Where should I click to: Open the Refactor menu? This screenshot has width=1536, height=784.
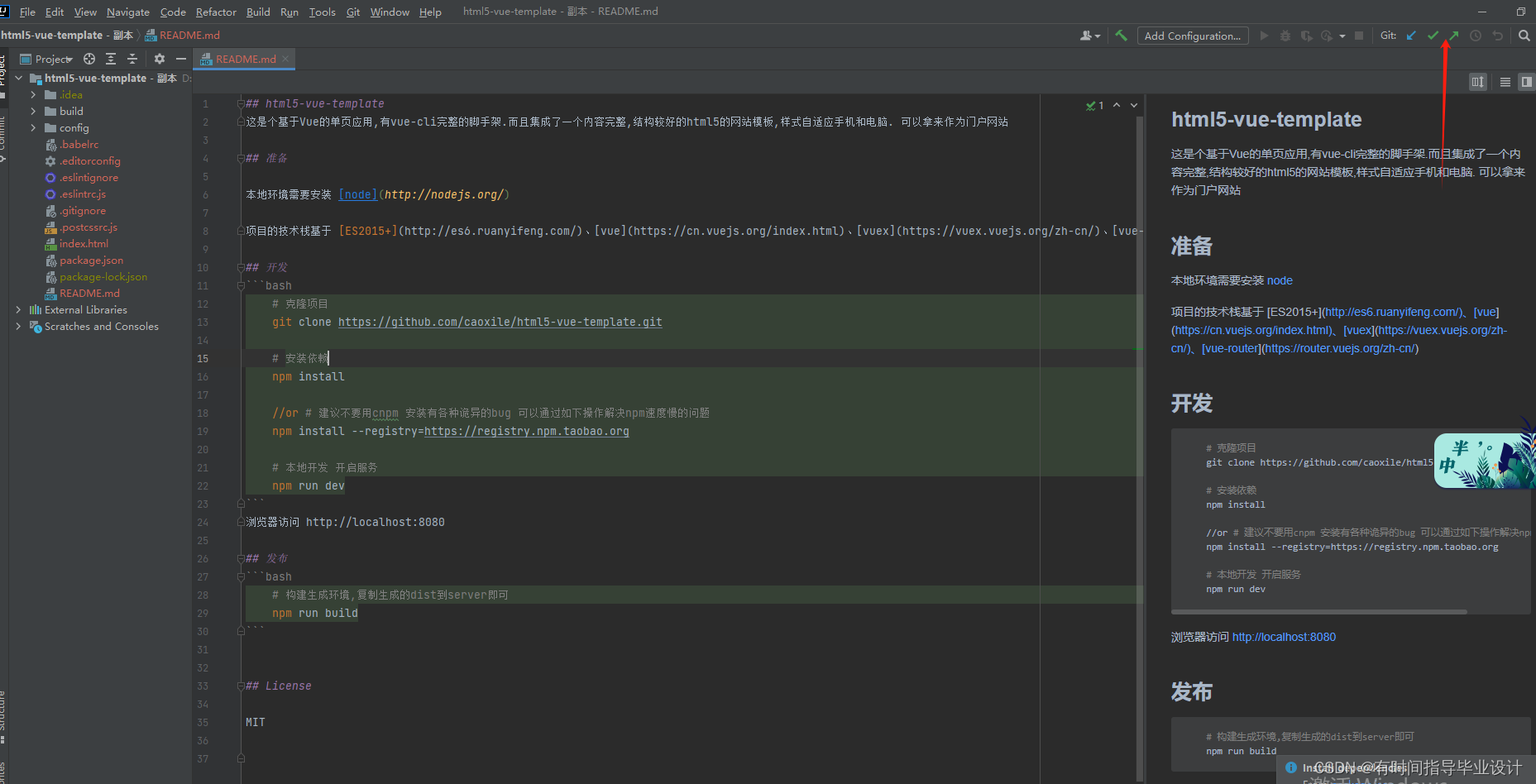tap(216, 12)
